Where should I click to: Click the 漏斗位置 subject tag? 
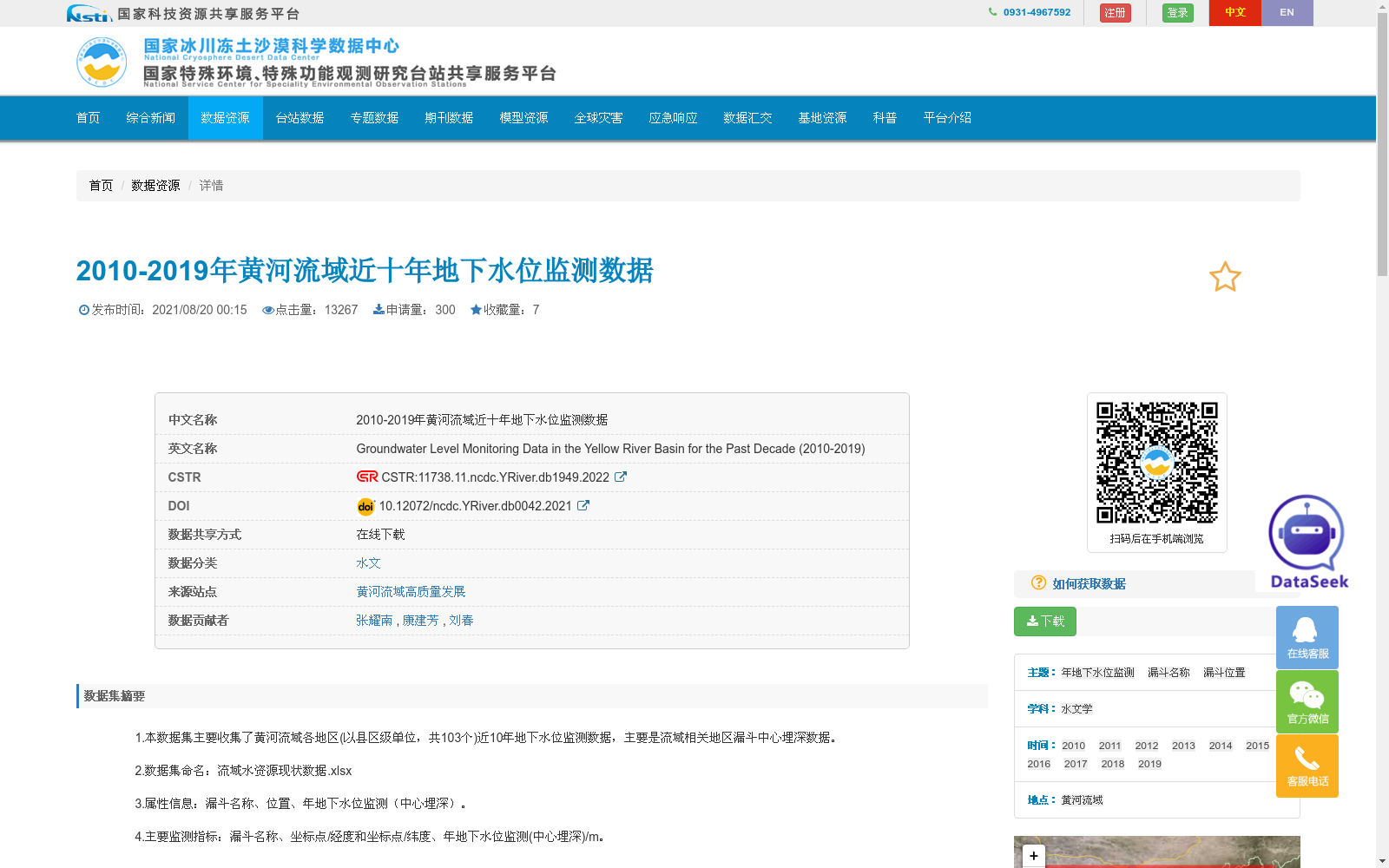[1224, 673]
